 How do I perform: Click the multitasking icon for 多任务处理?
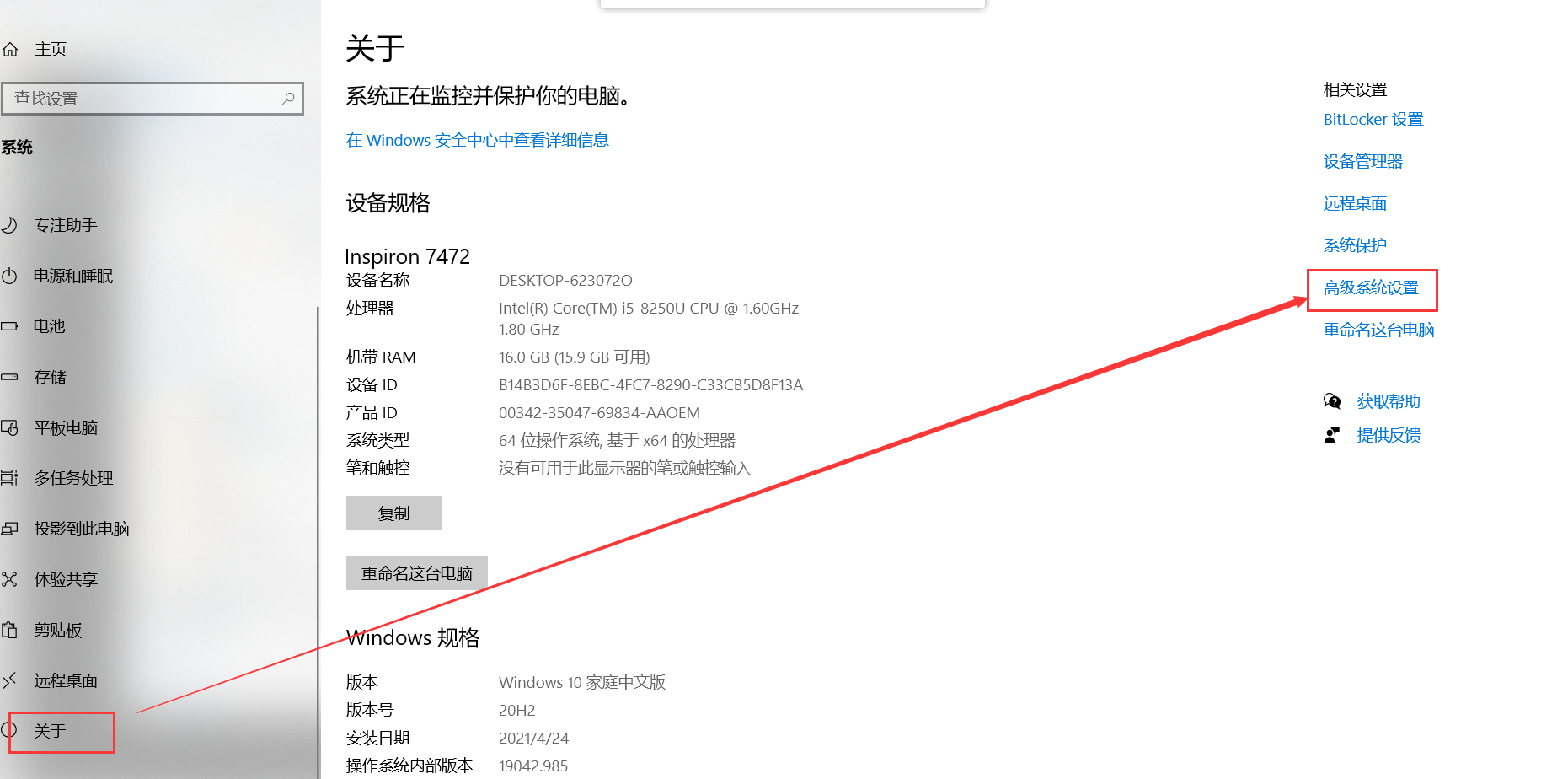click(x=9, y=478)
